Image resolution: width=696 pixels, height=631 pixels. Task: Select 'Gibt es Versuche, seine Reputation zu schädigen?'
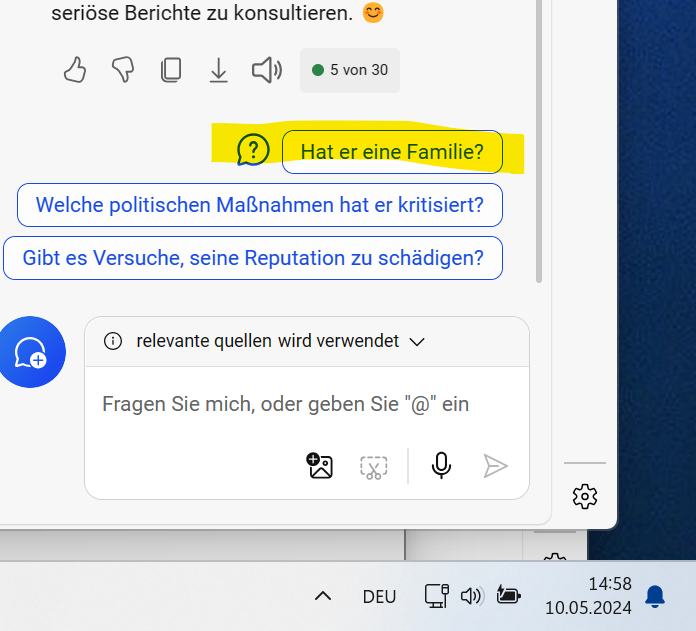click(253, 258)
